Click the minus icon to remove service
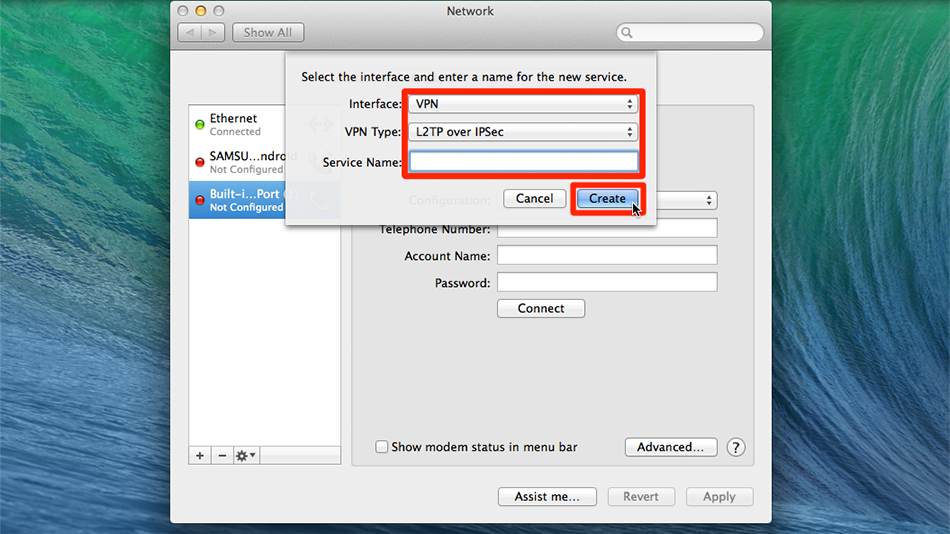The image size is (950, 534). tap(221, 455)
